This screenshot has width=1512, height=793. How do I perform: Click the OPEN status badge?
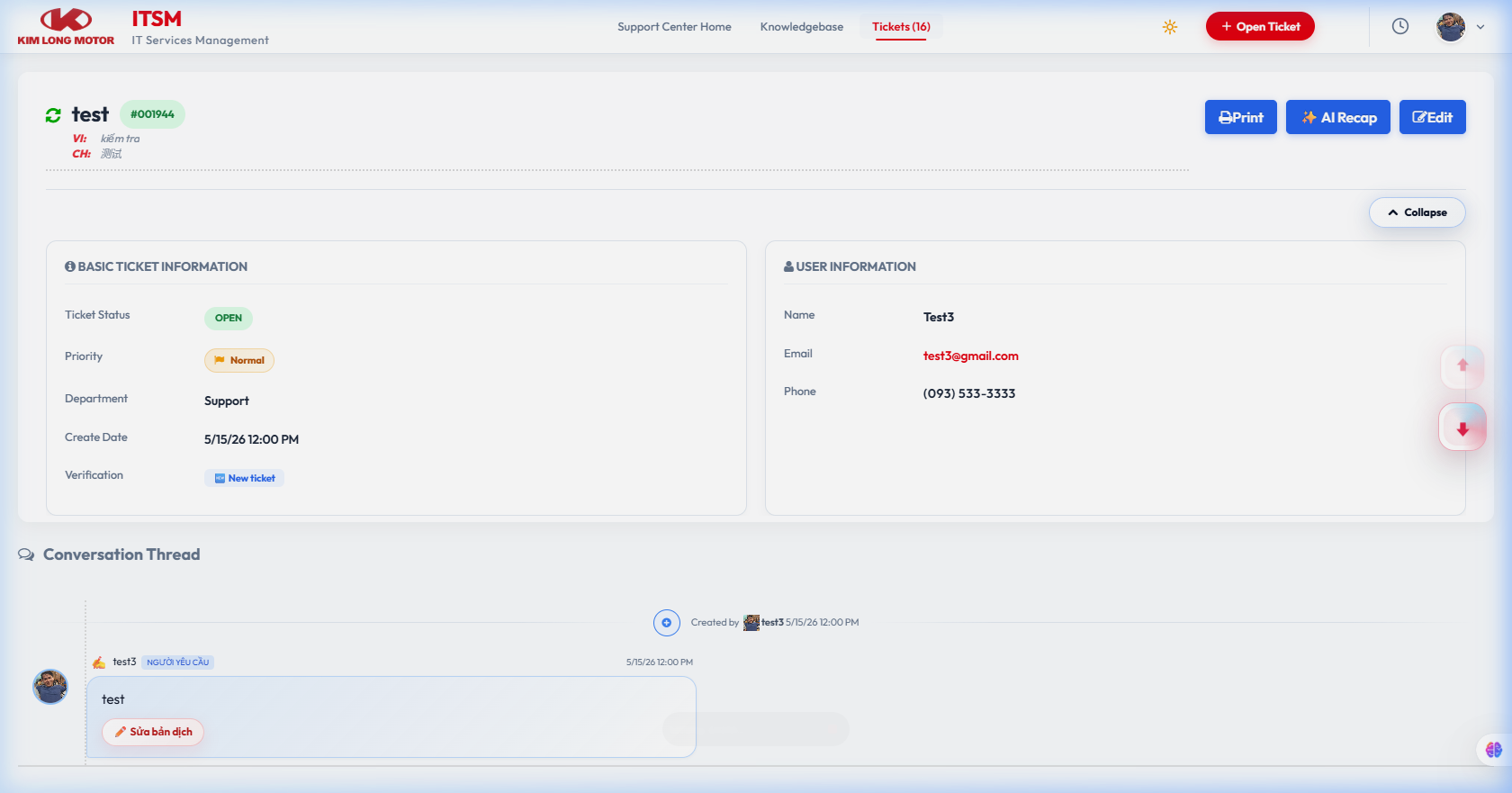[229, 318]
